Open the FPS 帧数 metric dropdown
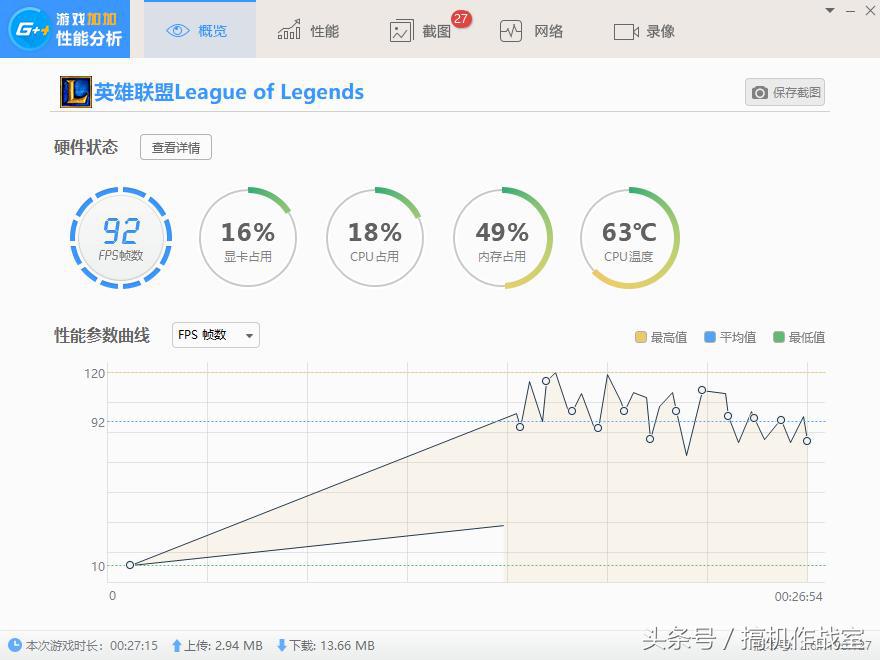 click(x=214, y=335)
